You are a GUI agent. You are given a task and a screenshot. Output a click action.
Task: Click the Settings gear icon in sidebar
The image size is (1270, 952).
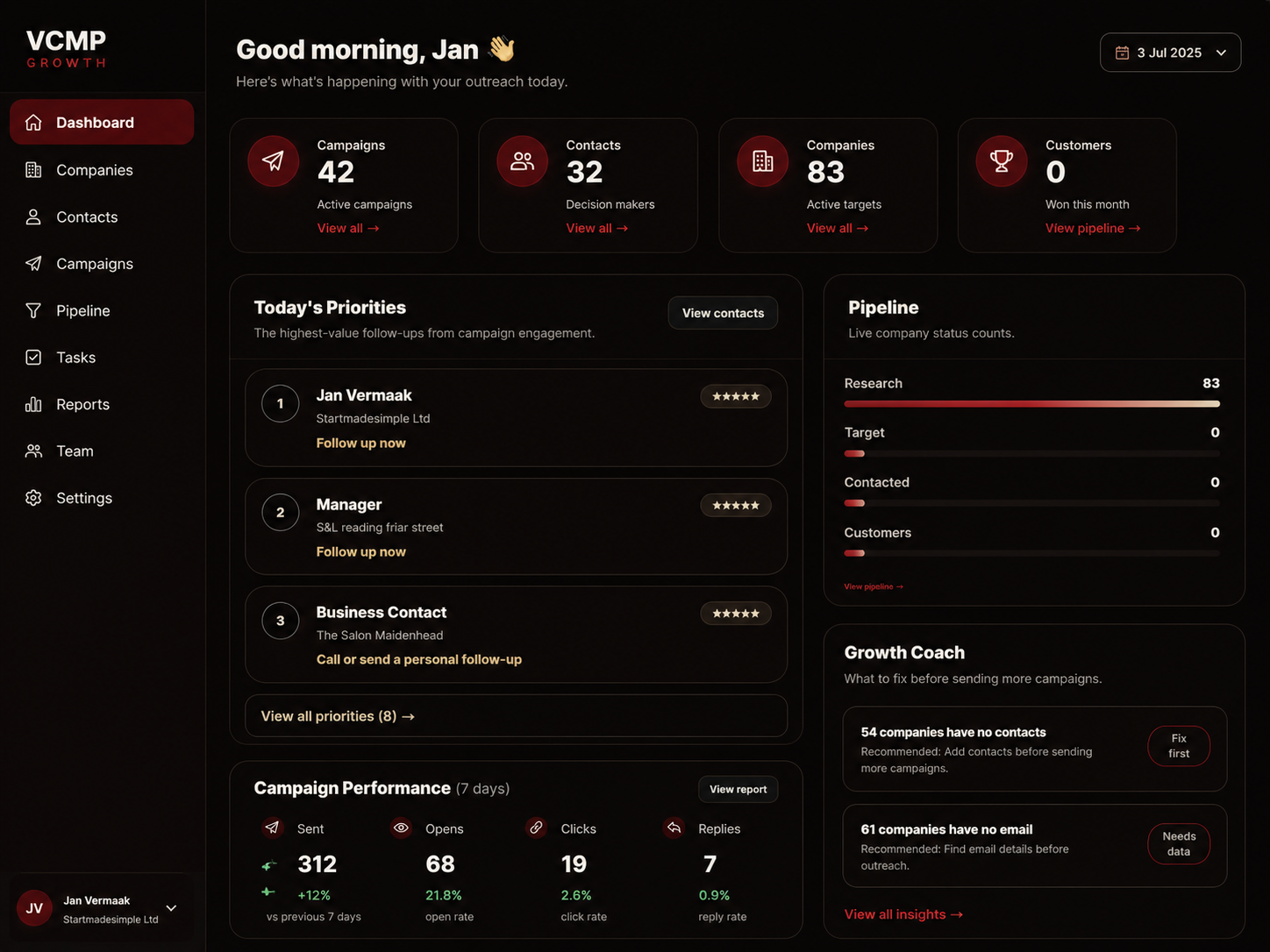pyautogui.click(x=33, y=498)
